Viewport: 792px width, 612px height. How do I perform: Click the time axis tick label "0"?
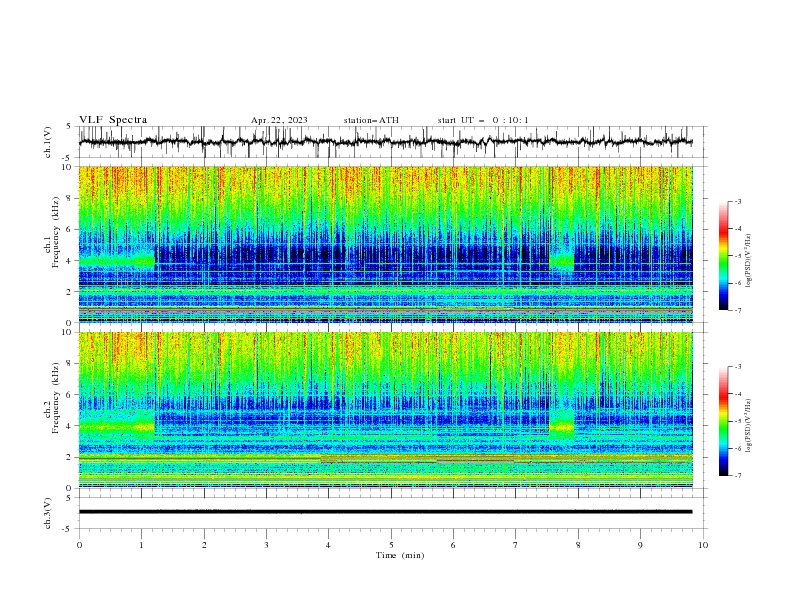[x=79, y=545]
